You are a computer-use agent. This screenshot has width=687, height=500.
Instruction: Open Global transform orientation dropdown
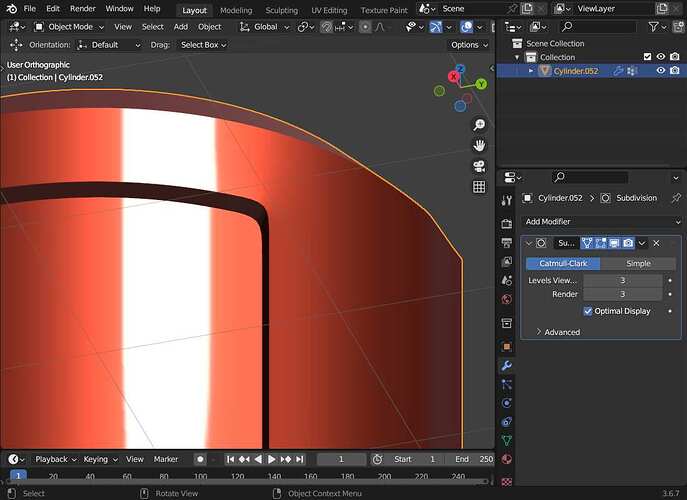coord(264,27)
